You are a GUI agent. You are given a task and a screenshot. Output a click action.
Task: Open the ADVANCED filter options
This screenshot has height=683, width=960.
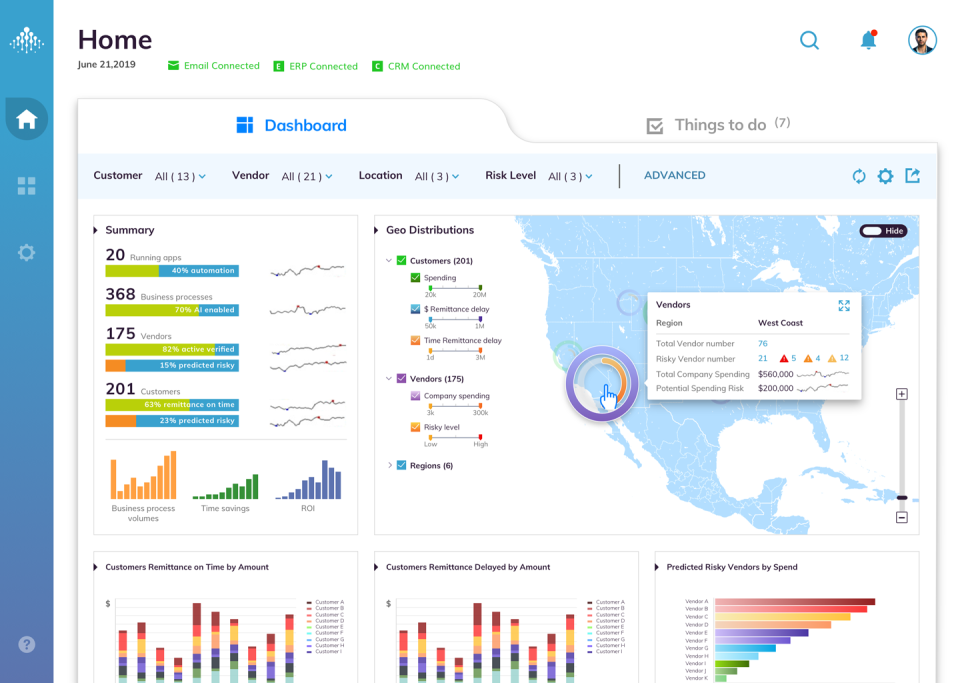tap(674, 175)
